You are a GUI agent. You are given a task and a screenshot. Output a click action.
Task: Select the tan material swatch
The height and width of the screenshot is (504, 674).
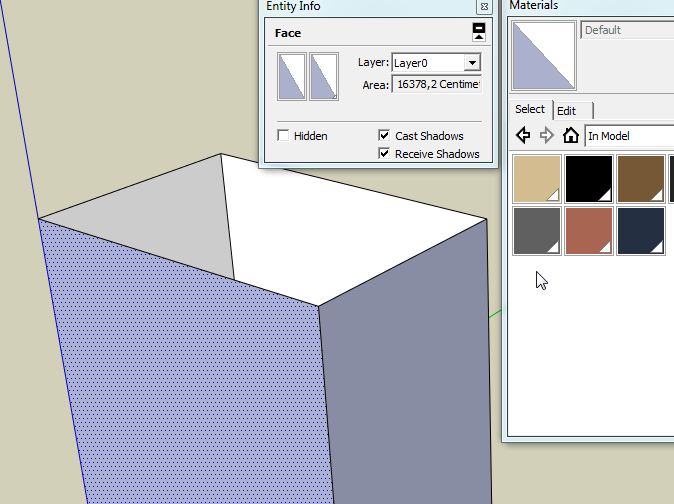click(x=536, y=179)
